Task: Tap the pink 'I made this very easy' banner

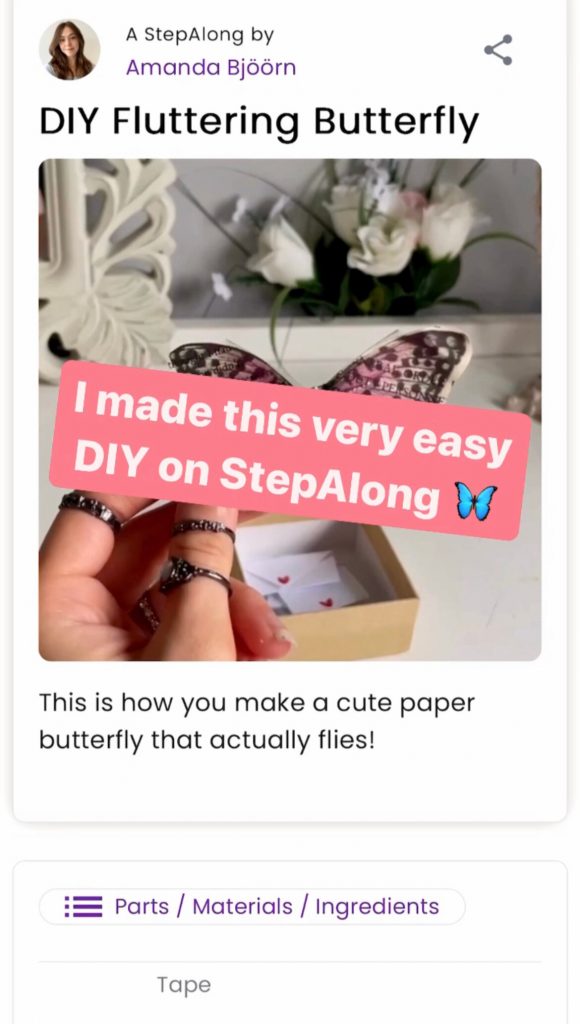Action: click(289, 449)
